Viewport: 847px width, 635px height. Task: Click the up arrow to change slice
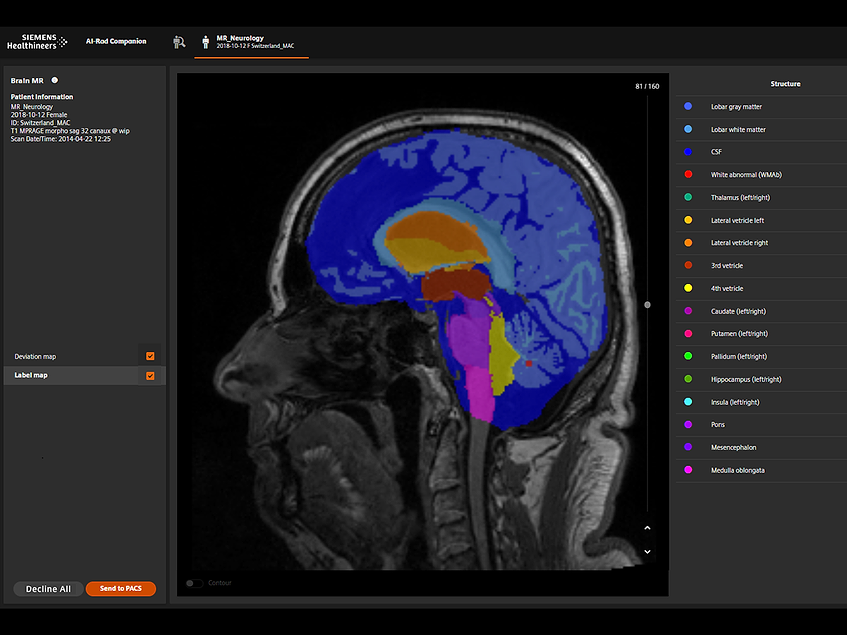tap(647, 527)
